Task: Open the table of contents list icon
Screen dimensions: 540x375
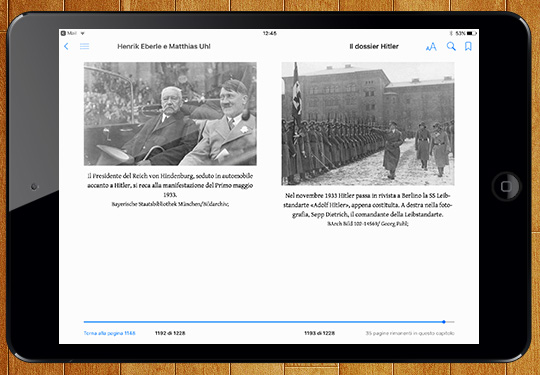Action: [x=84, y=46]
